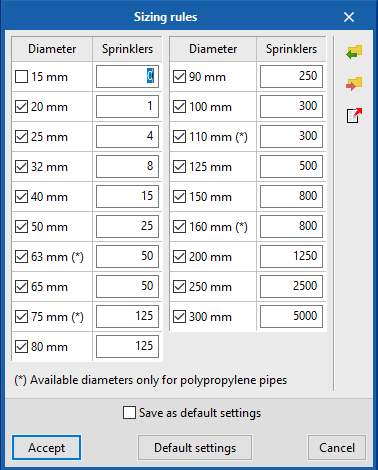Click the 200 mm sprinklers field showing 1250
The width and height of the screenshot is (378, 470).
coord(291,256)
